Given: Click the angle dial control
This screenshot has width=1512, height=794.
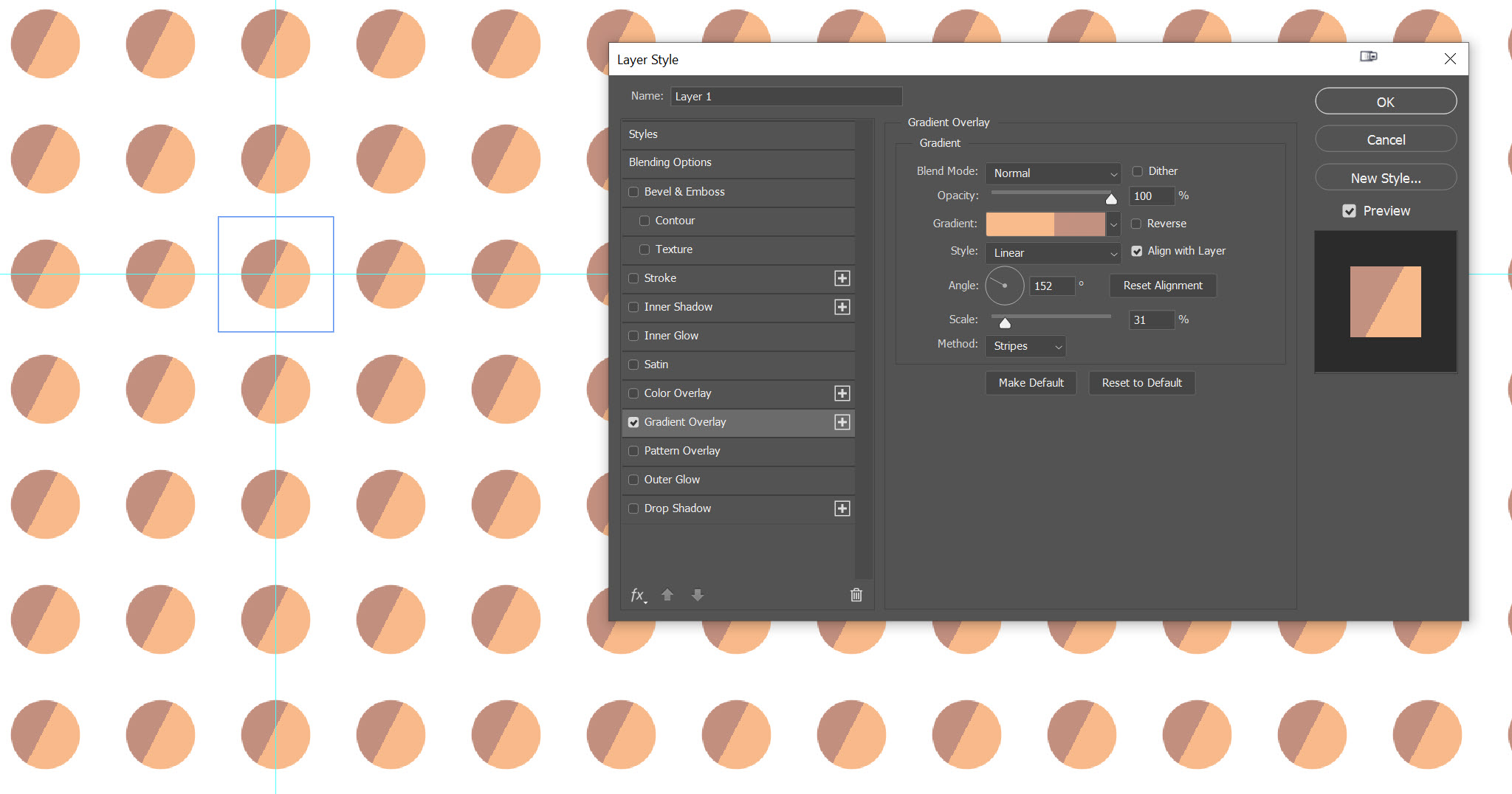Looking at the screenshot, I should tap(1004, 286).
